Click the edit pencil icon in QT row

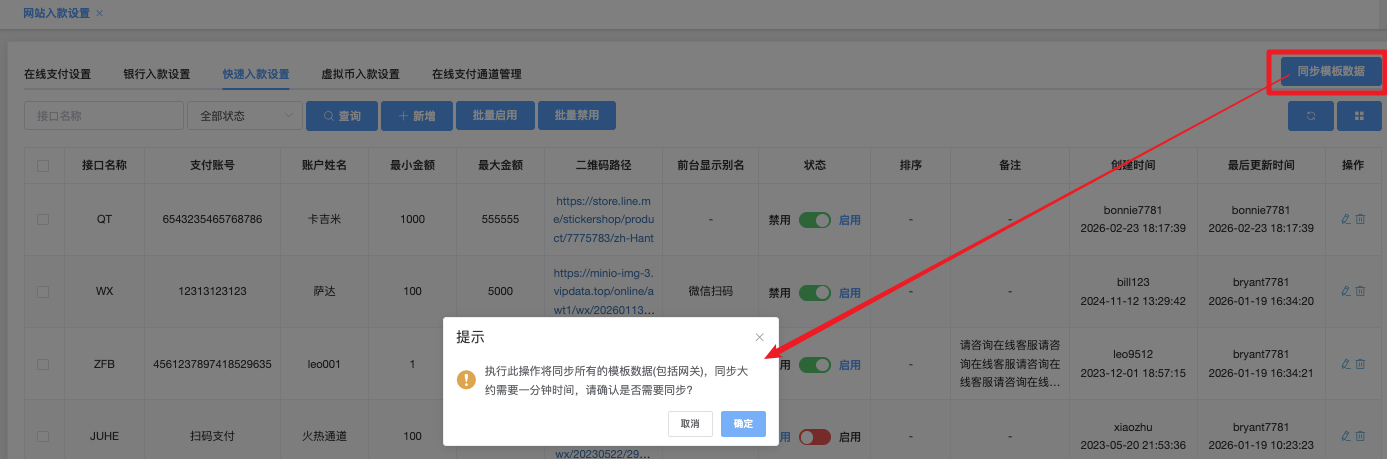point(1345,219)
